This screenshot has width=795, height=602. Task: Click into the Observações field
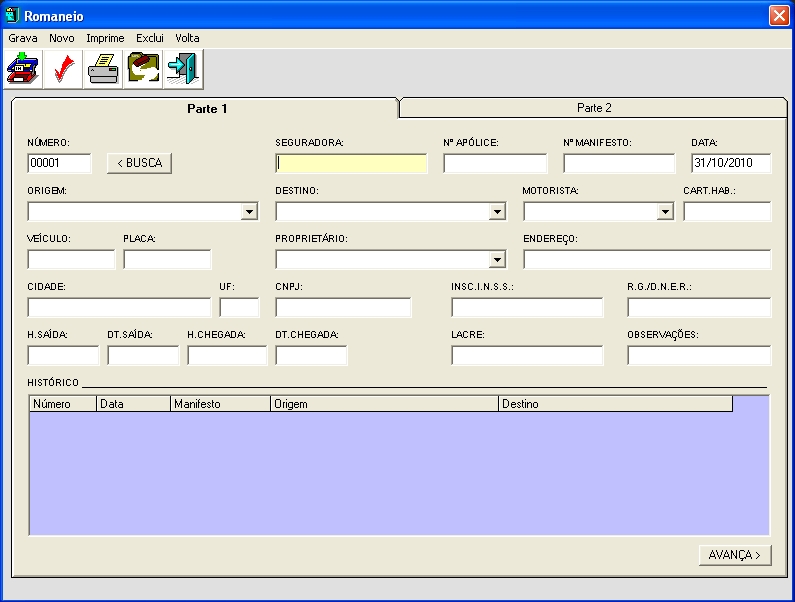click(x=699, y=356)
